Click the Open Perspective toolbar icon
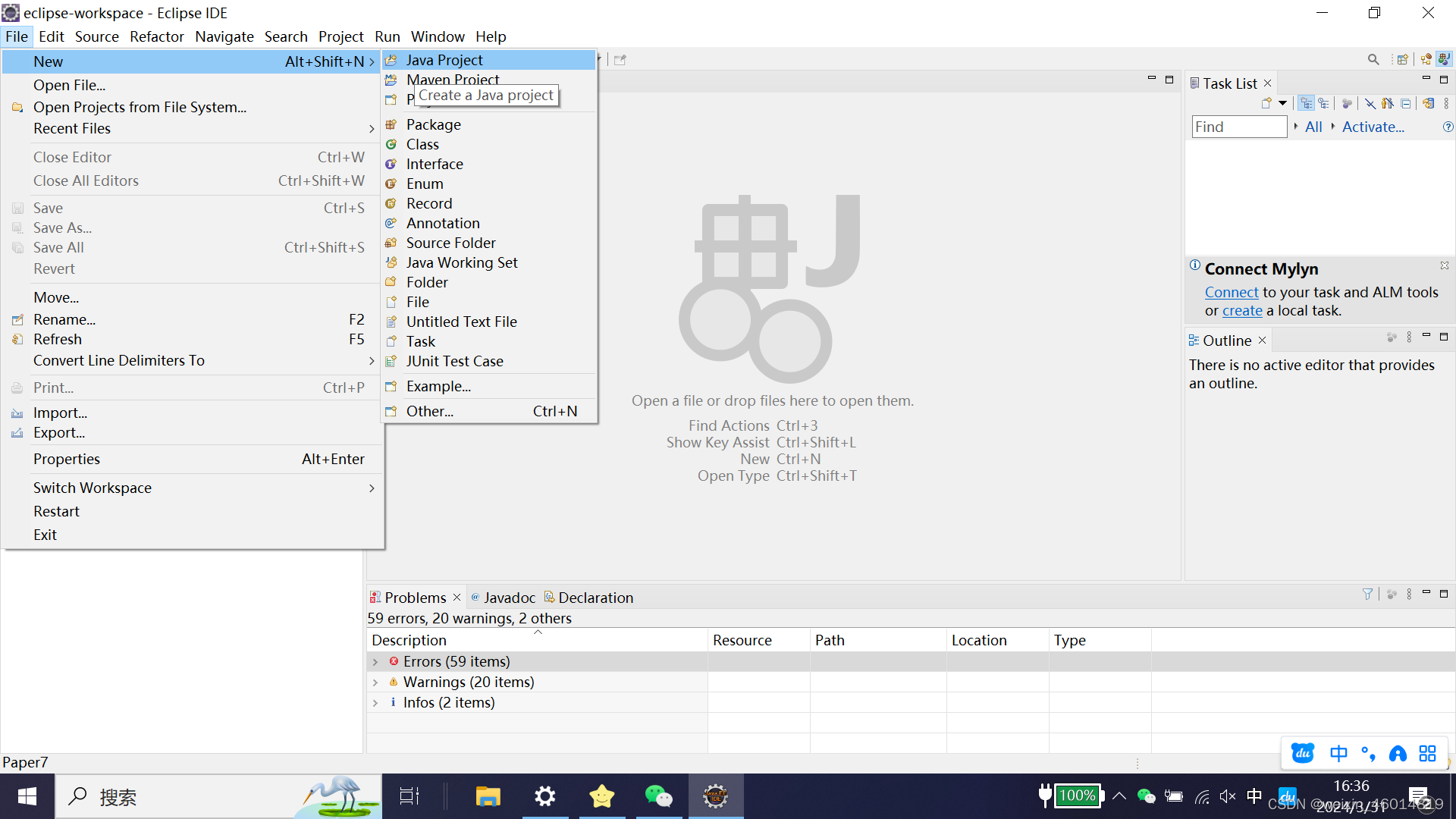The width and height of the screenshot is (1456, 819). click(x=1402, y=59)
